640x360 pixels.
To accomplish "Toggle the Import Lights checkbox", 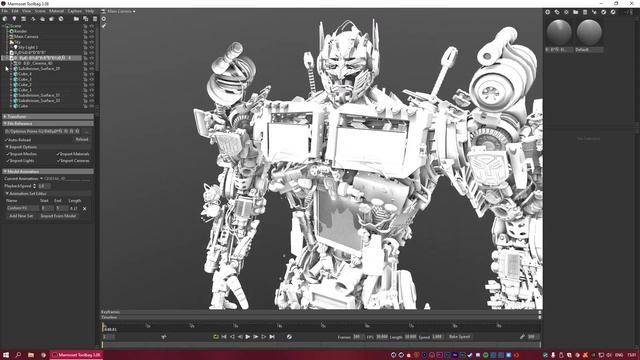I will tap(8, 161).
